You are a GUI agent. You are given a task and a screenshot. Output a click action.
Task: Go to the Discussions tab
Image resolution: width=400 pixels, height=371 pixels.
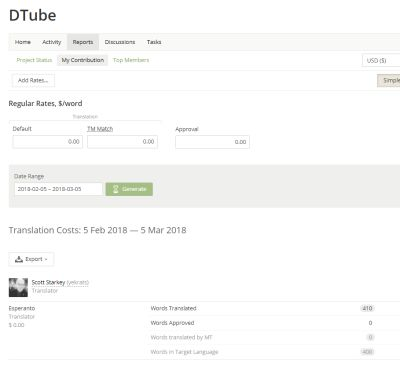[120, 42]
